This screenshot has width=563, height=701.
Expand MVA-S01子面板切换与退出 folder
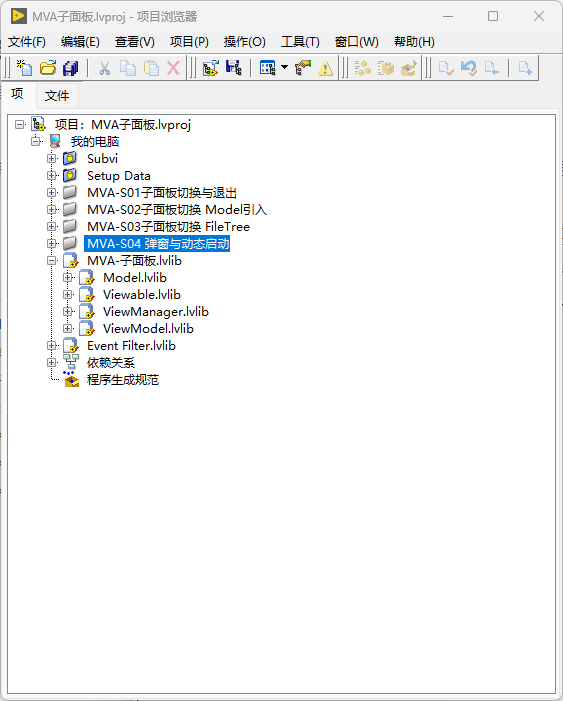pos(52,192)
